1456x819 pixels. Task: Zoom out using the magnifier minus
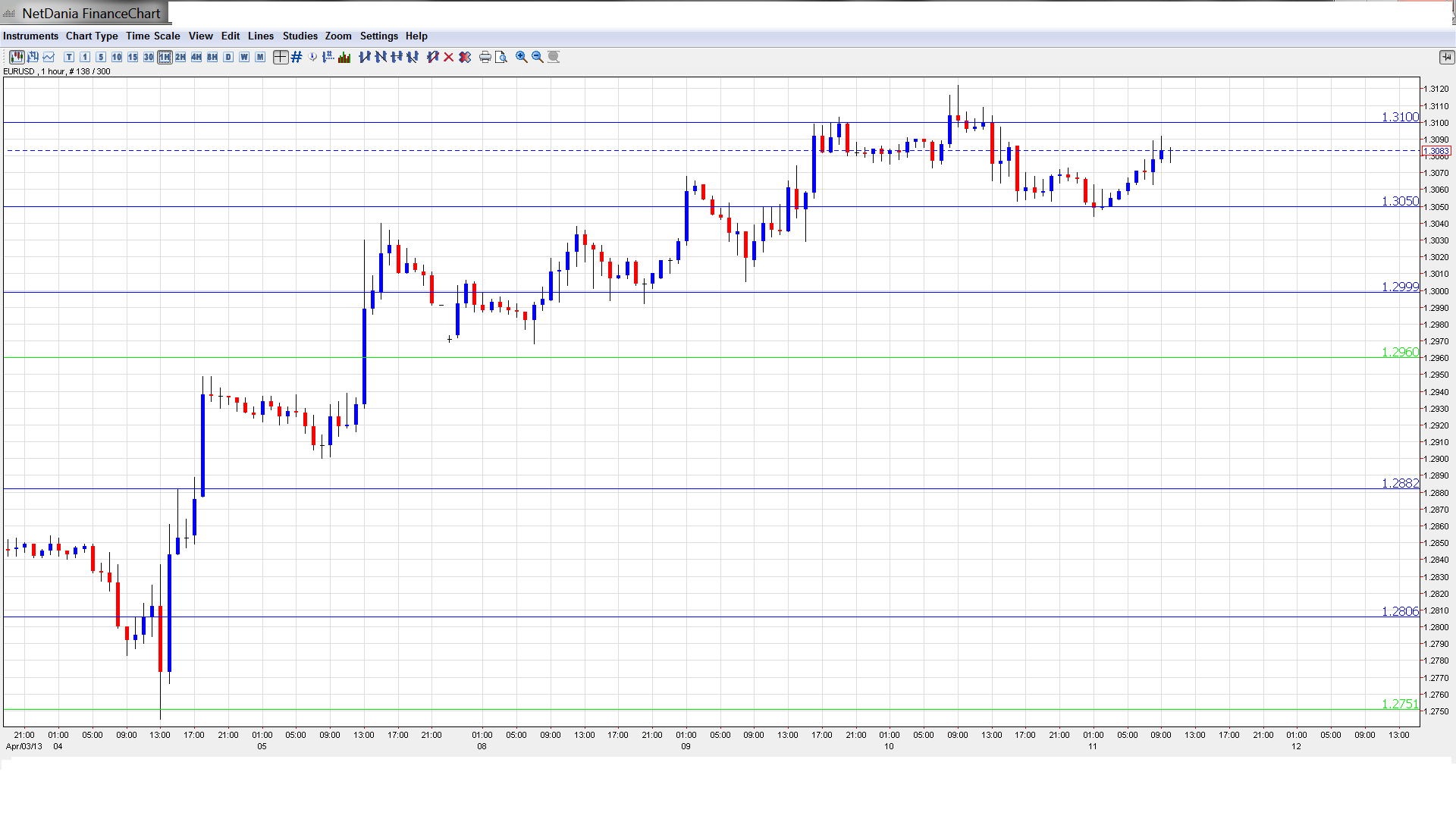[x=538, y=57]
